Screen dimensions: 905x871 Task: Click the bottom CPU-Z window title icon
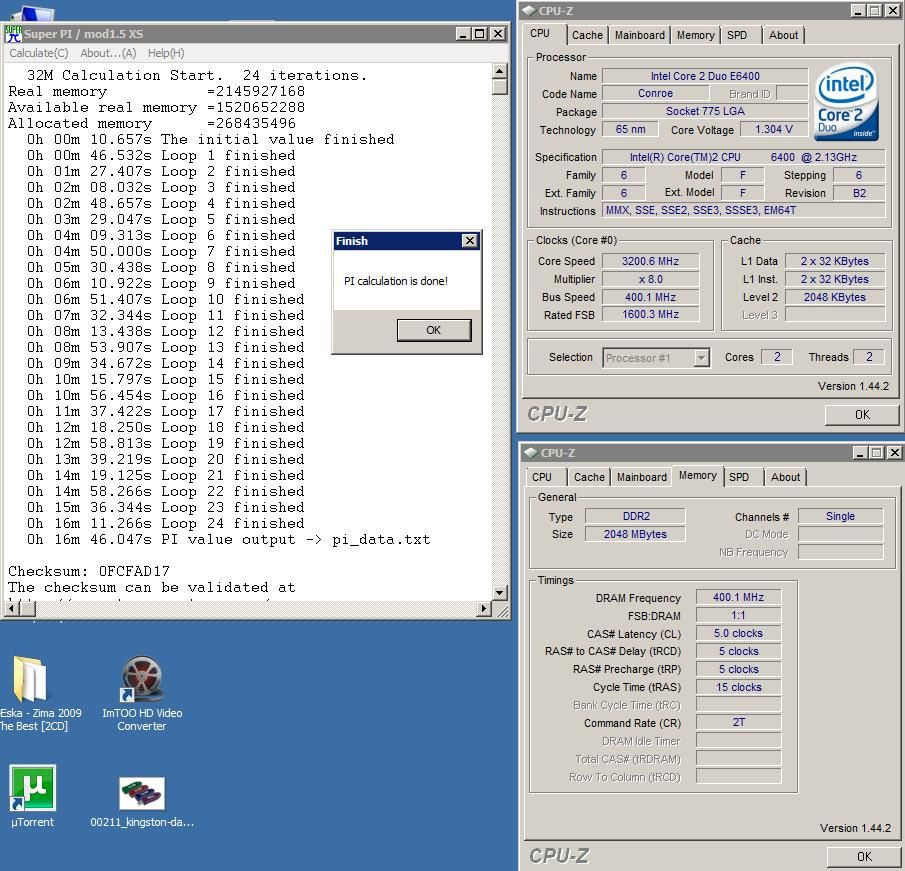click(x=531, y=453)
